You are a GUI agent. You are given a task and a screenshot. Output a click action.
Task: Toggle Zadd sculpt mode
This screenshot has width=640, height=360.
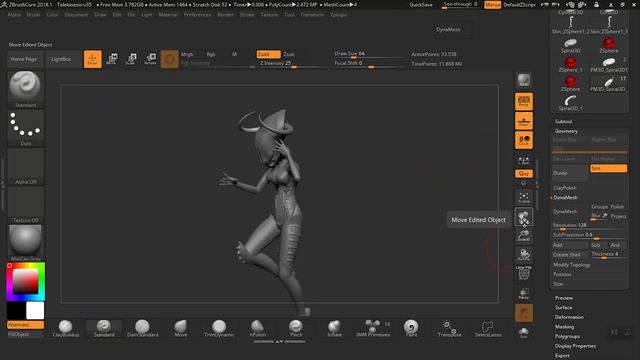coord(268,54)
